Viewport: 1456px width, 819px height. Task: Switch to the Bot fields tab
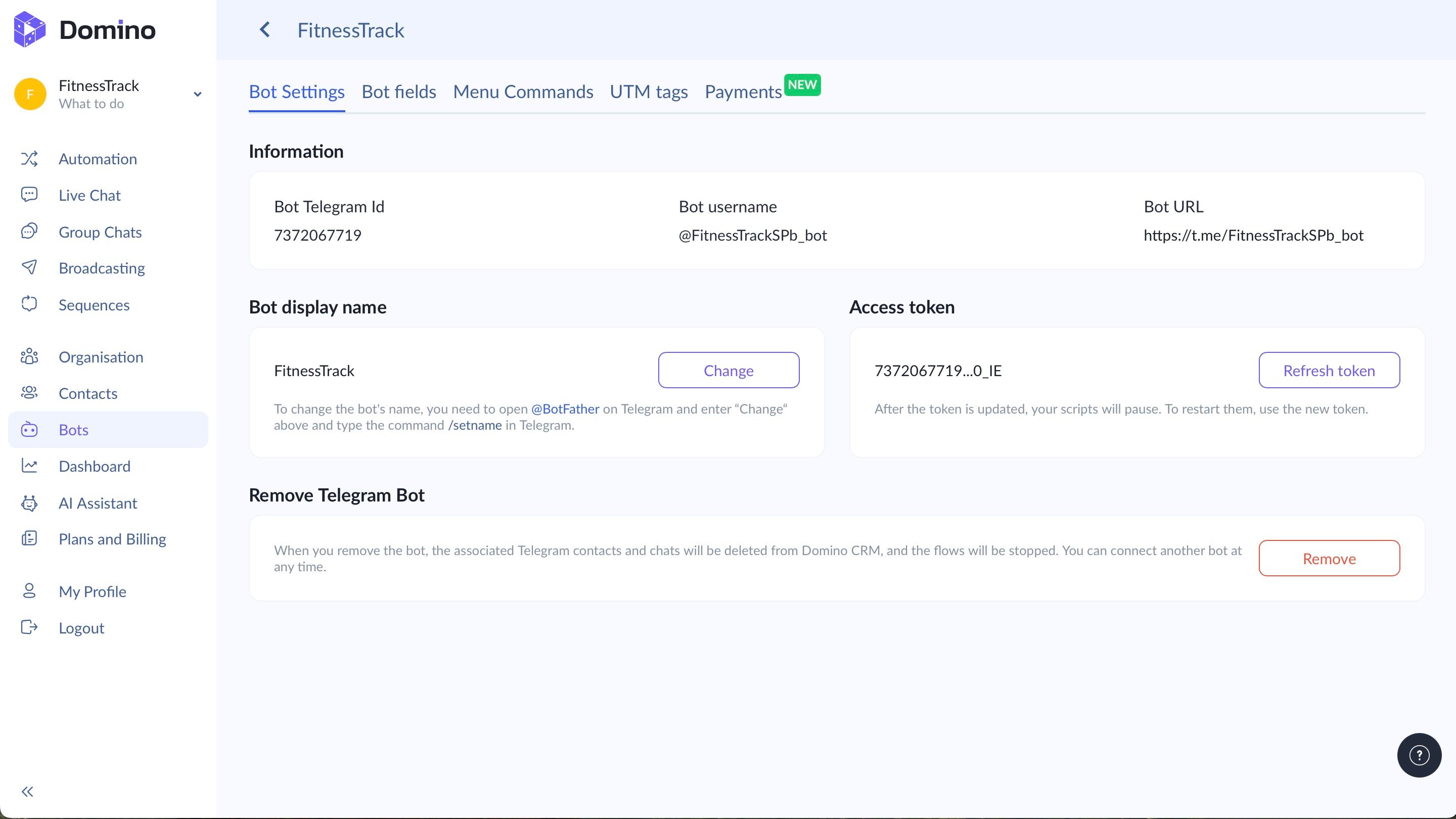click(x=398, y=92)
